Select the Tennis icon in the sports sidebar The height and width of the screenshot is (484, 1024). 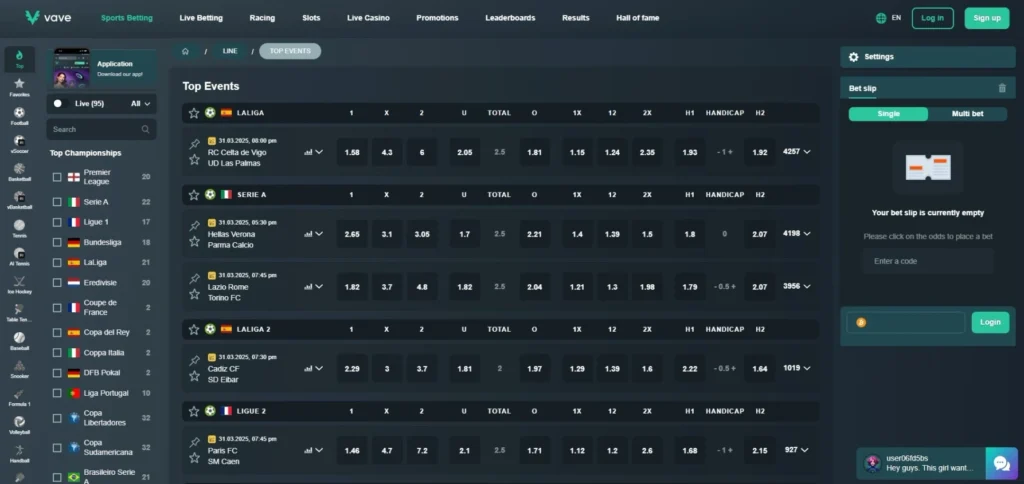19,226
